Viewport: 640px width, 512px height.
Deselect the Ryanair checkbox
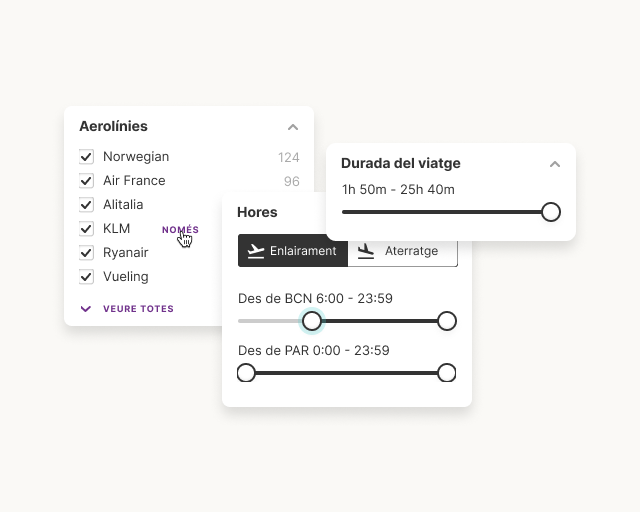coord(86,253)
